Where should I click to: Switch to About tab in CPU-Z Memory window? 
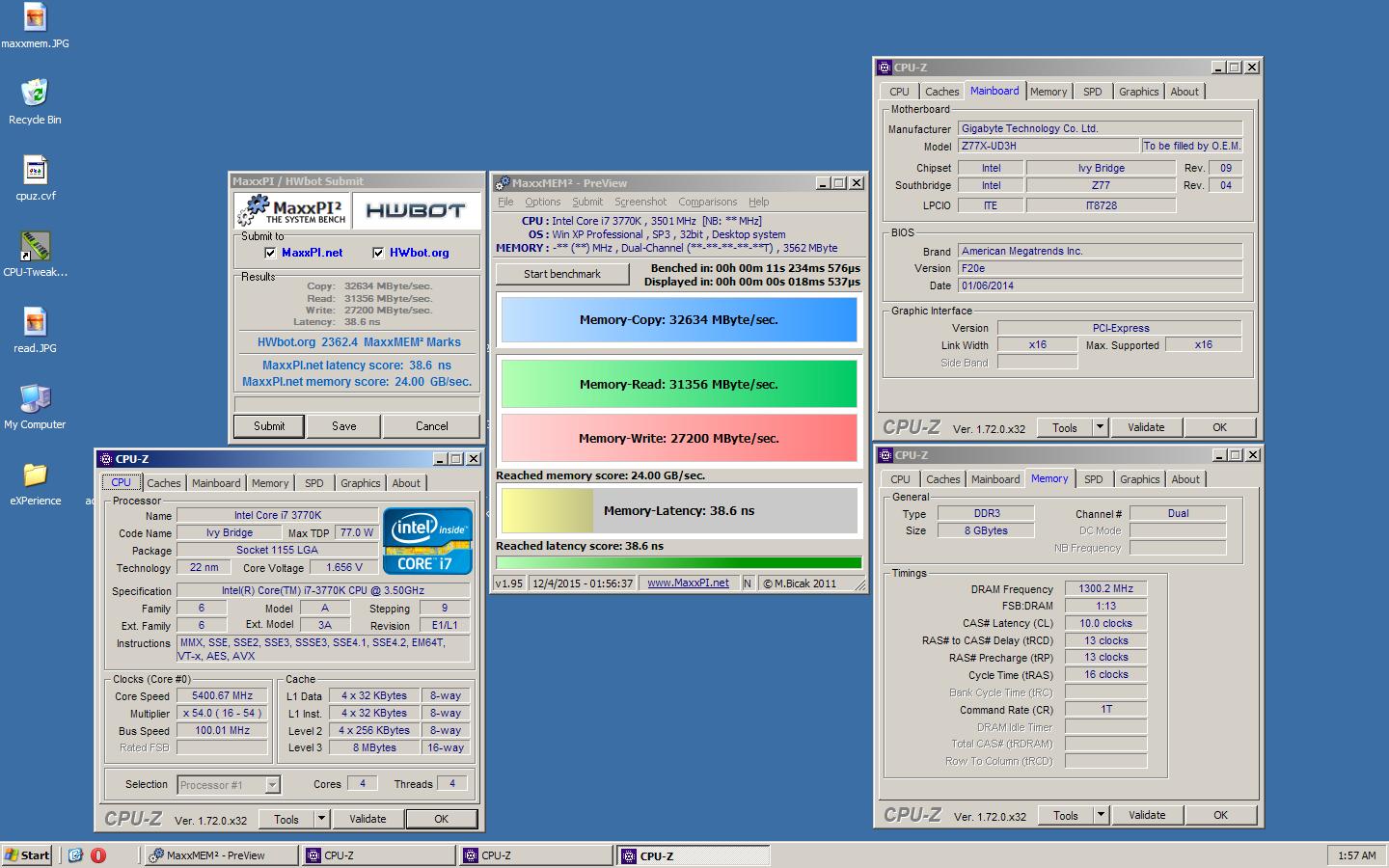coord(1185,479)
